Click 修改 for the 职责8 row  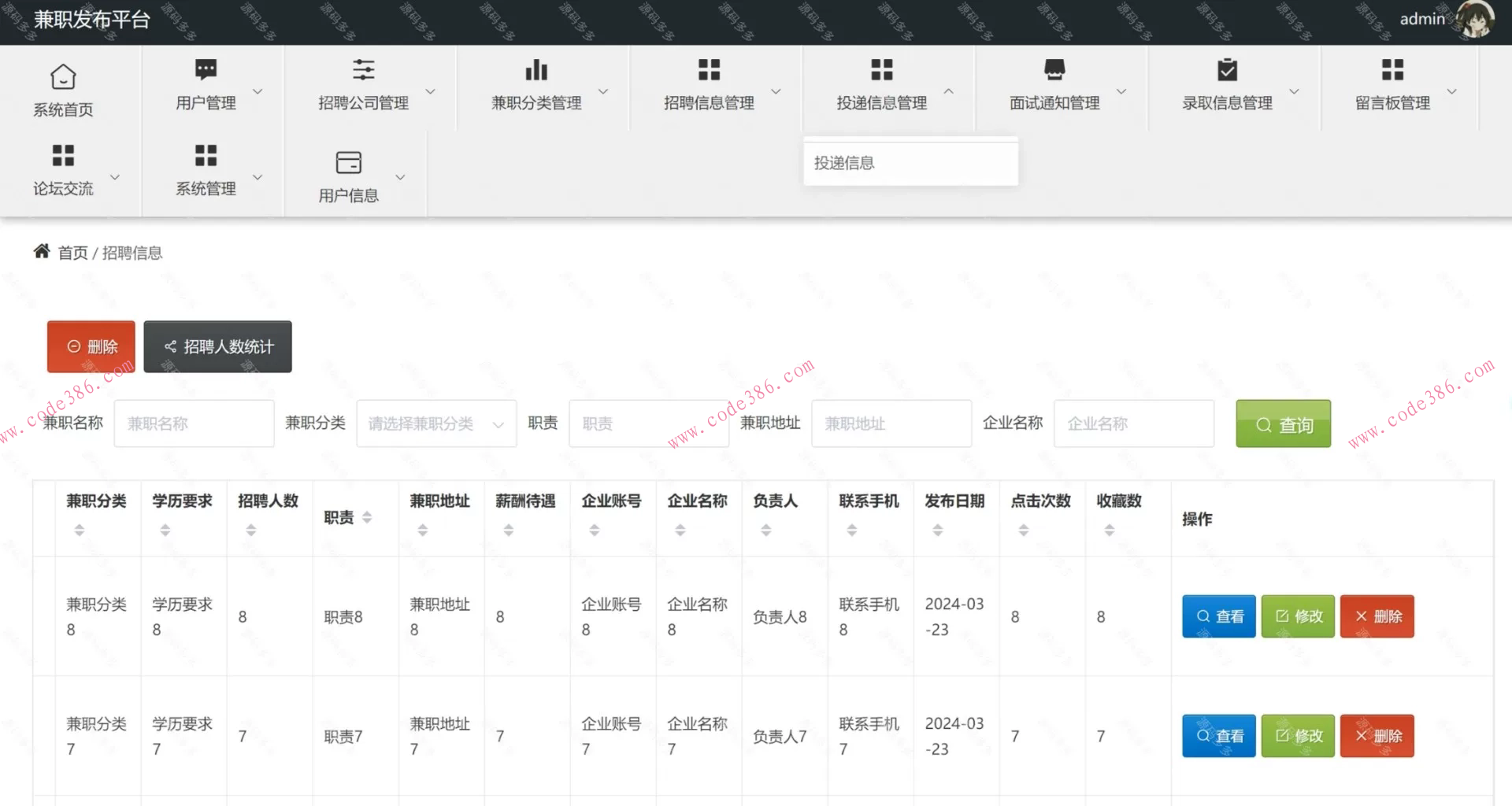point(1298,616)
